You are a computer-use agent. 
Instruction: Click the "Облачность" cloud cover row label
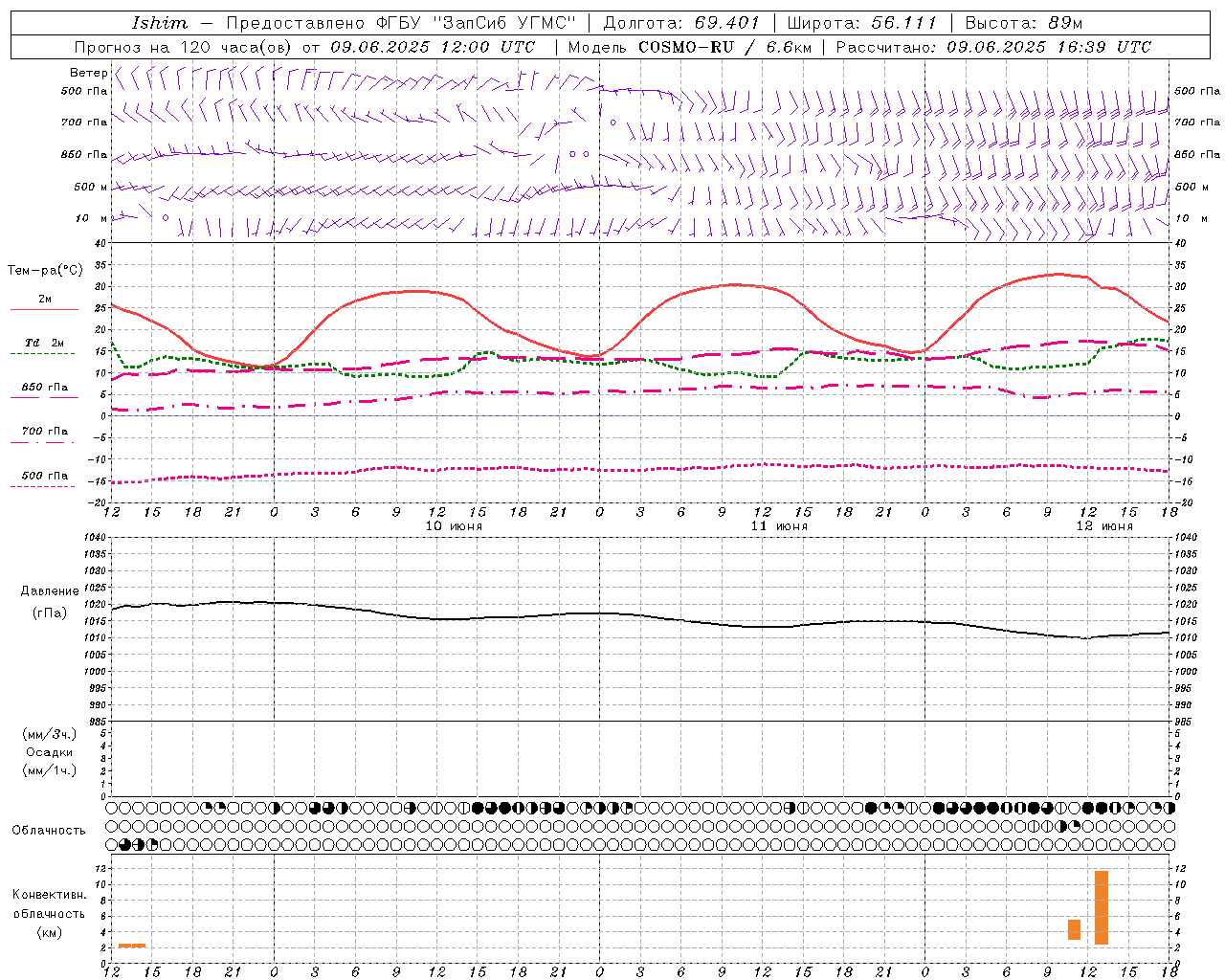click(x=49, y=831)
